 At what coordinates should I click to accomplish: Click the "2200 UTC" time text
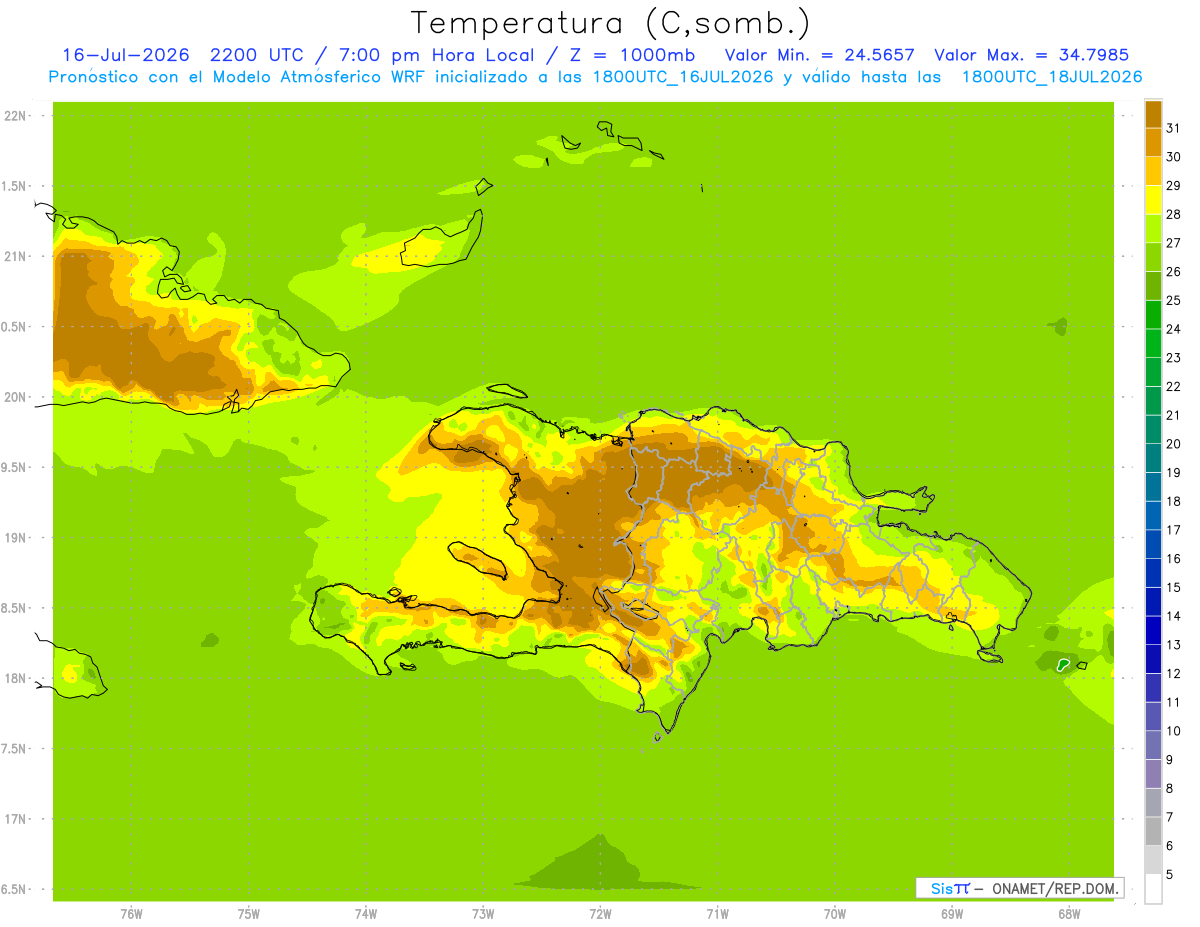tap(257, 55)
